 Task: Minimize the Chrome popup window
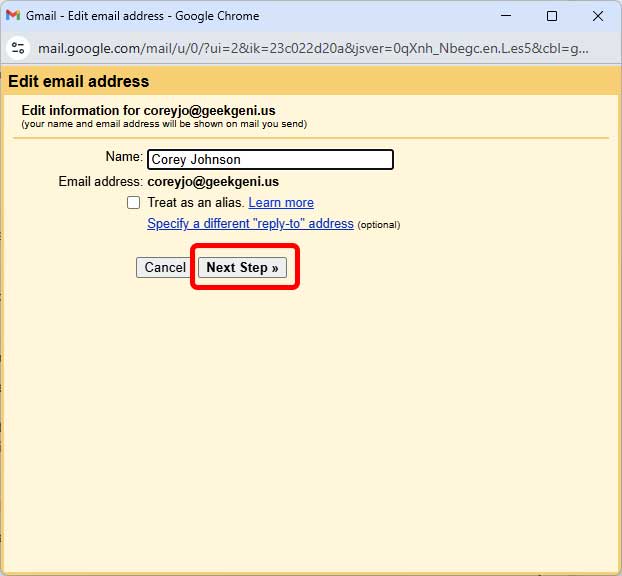(506, 16)
